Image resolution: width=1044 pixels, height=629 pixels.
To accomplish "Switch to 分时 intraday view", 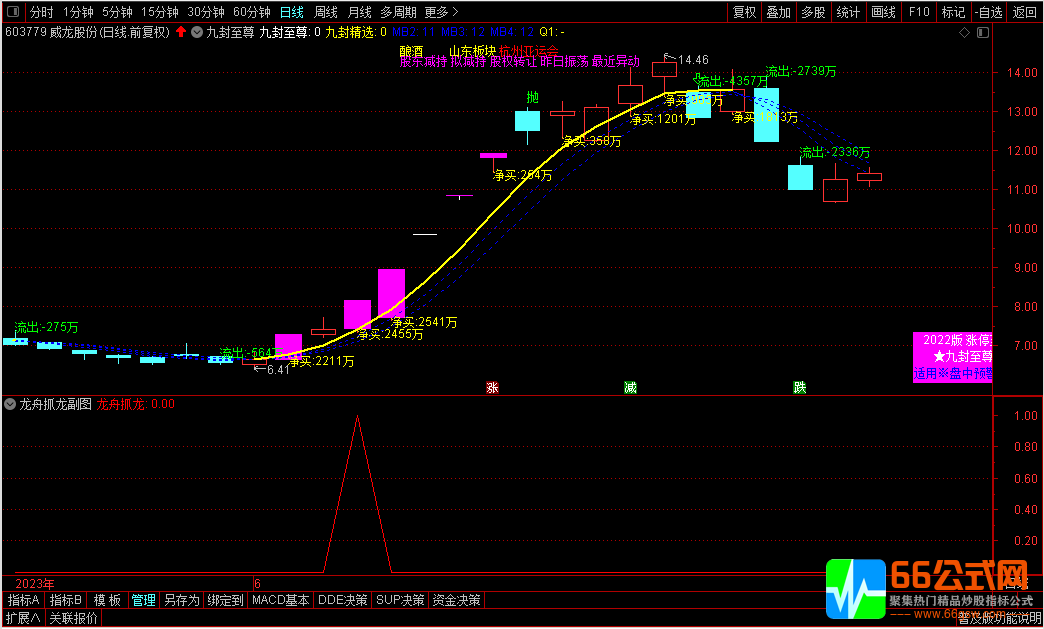I will (41, 12).
